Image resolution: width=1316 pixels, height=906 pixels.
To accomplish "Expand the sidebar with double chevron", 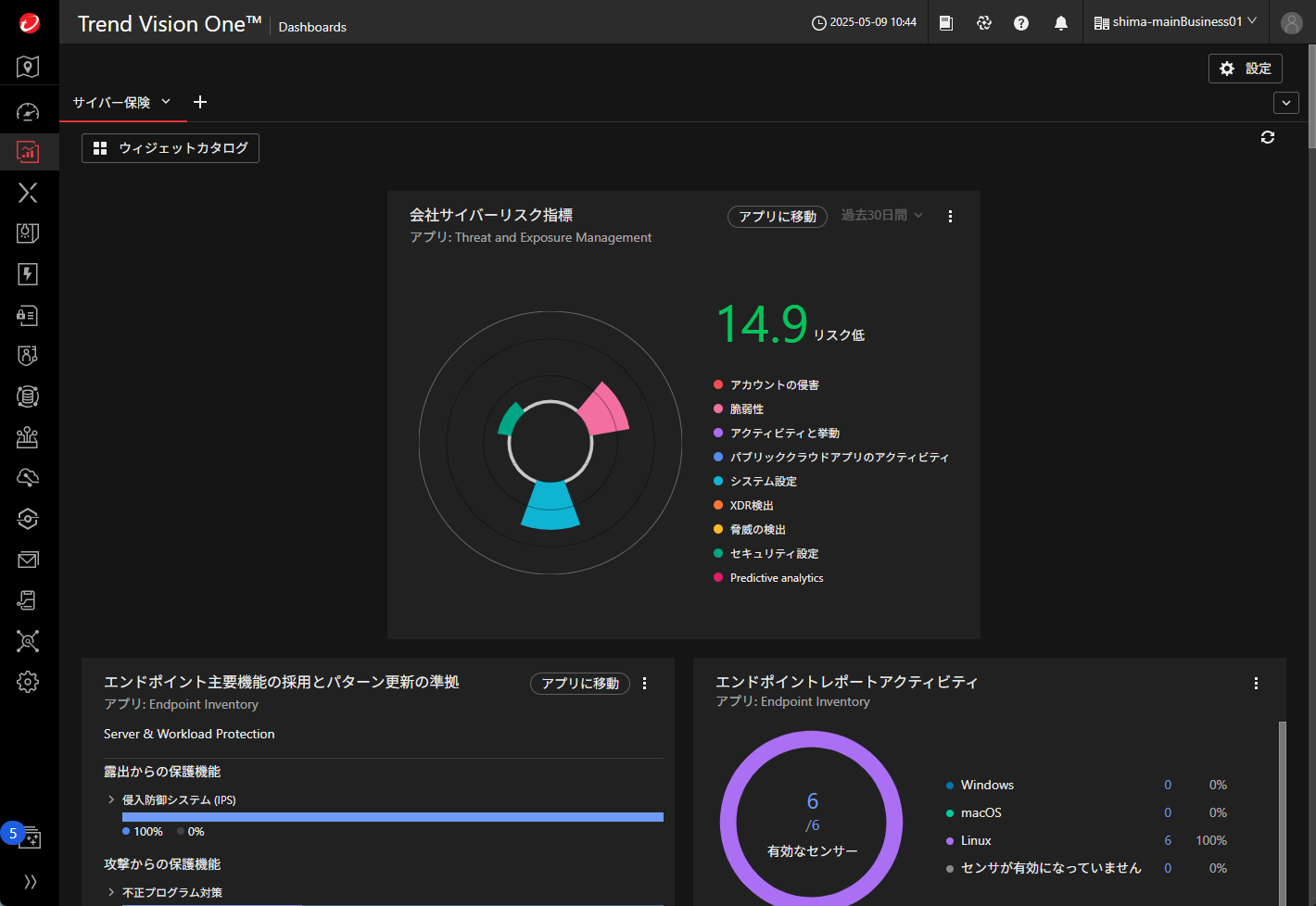I will (30, 882).
